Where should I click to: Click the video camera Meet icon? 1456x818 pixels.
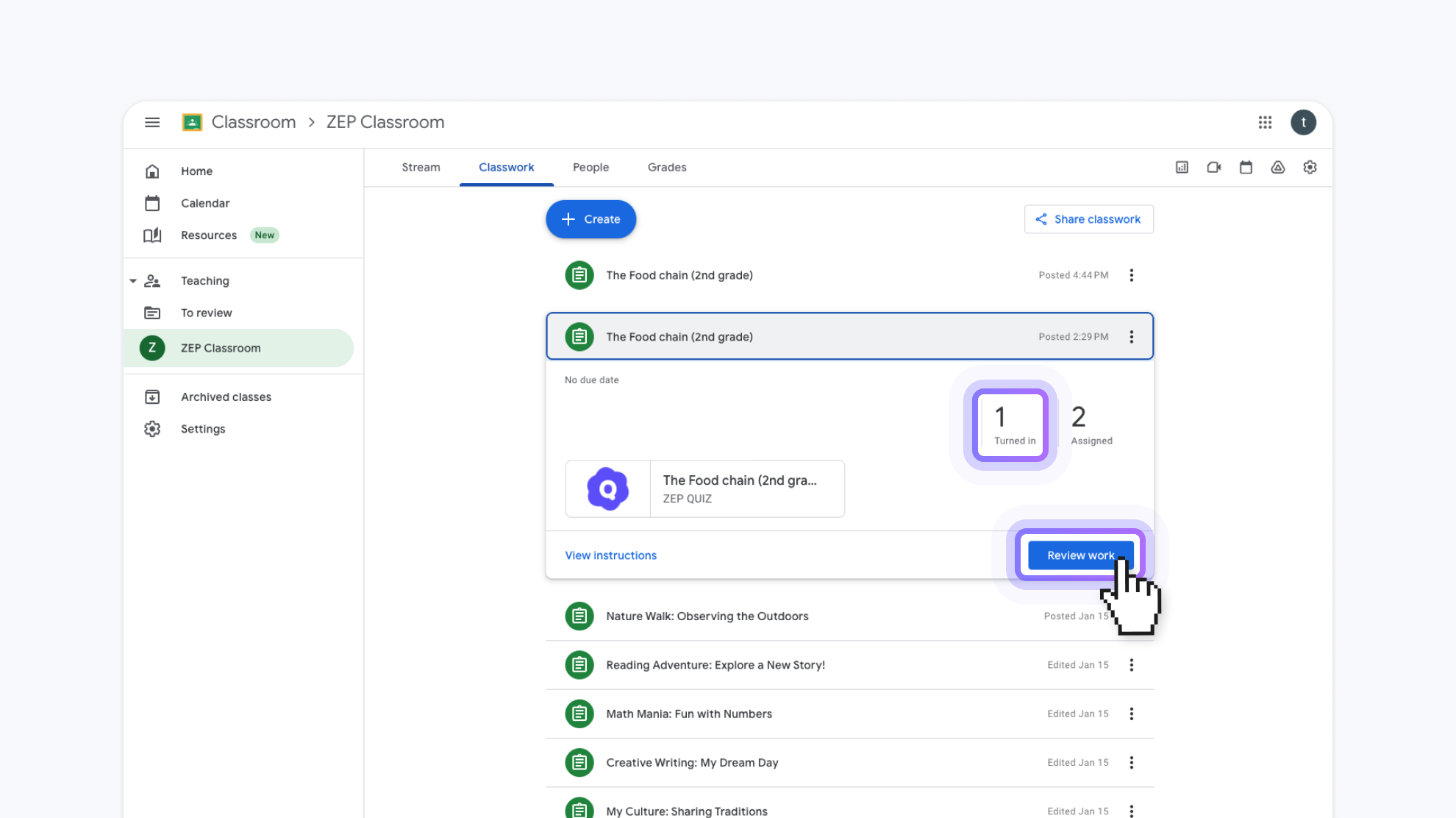(1214, 168)
